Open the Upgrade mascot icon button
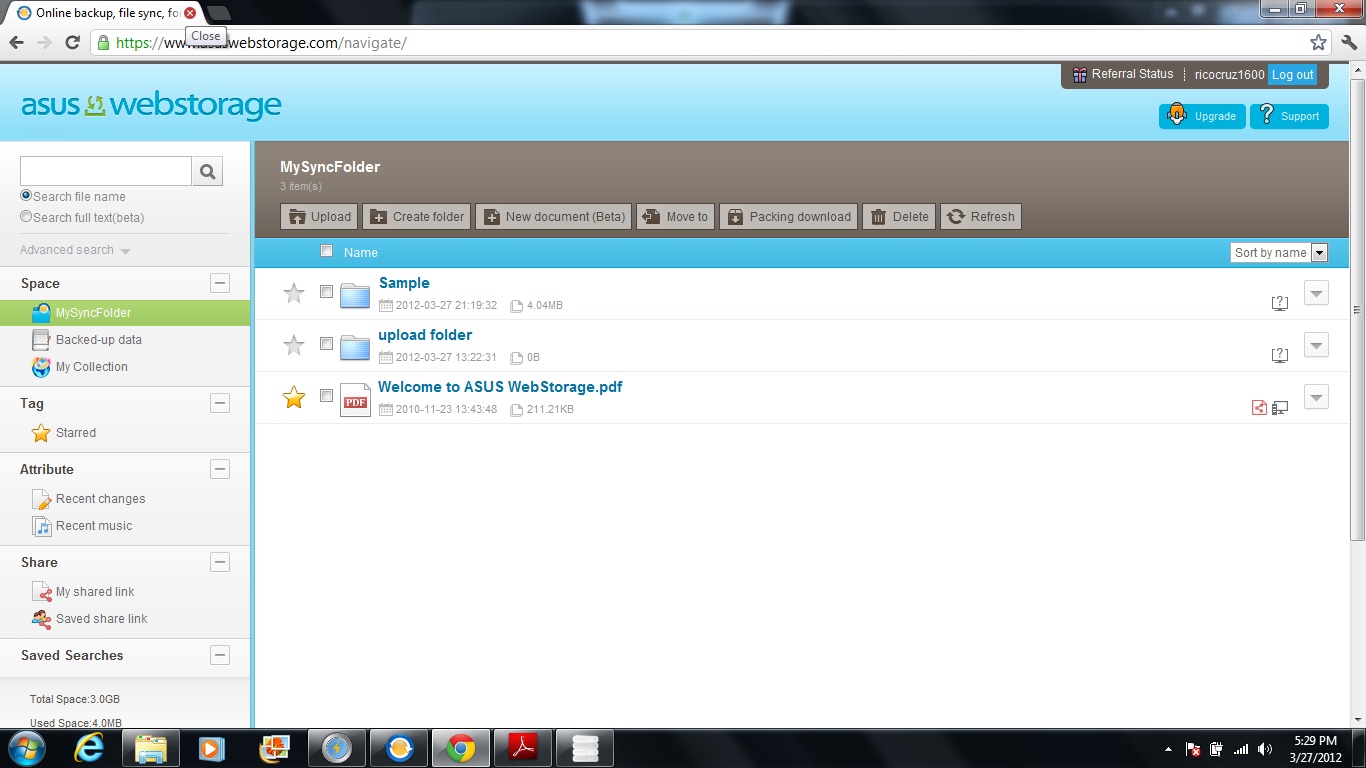1366x768 pixels. point(1177,115)
